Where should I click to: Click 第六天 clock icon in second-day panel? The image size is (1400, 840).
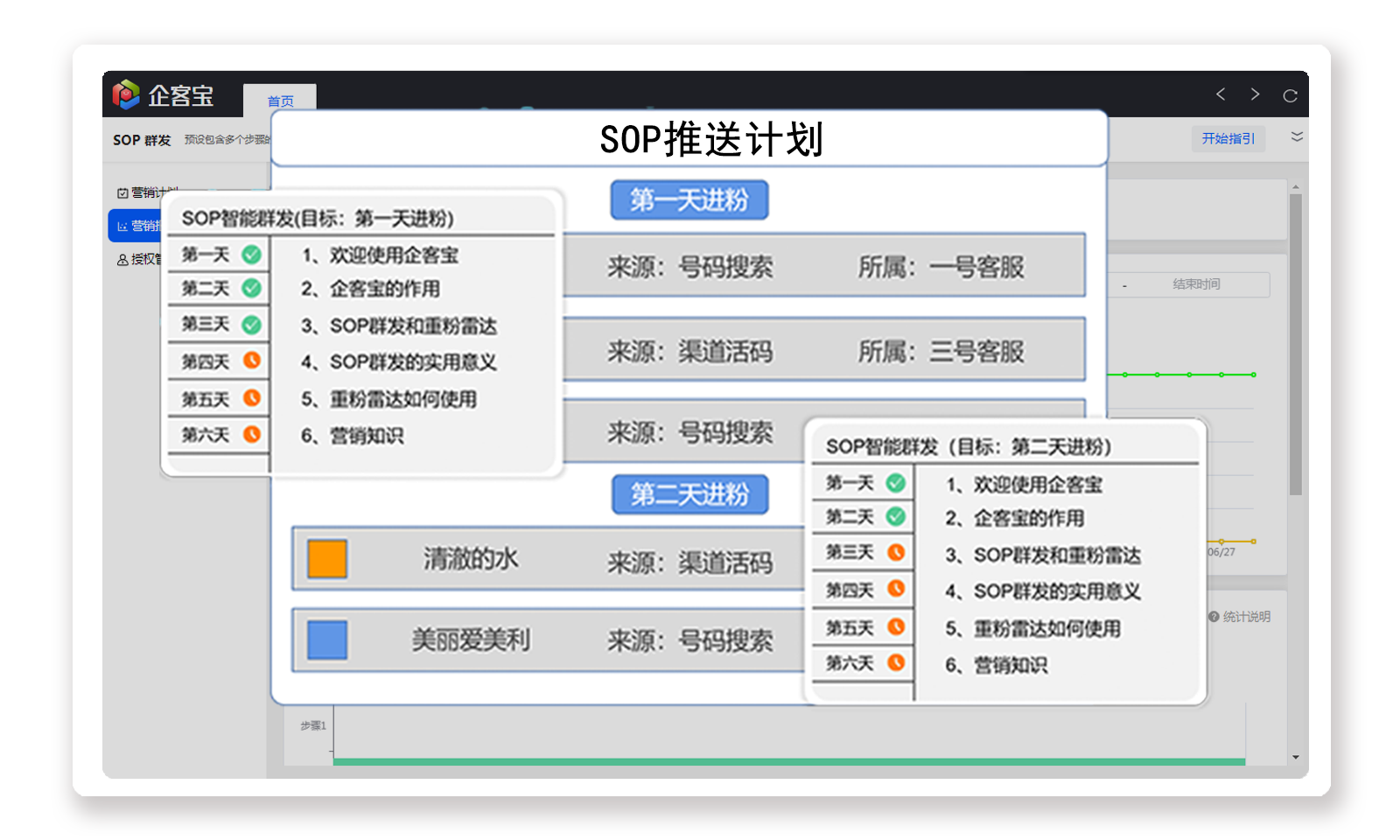tap(896, 662)
